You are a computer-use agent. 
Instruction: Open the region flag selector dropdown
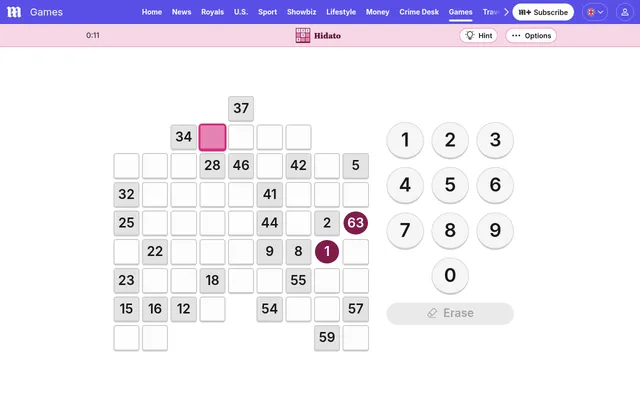coord(595,12)
